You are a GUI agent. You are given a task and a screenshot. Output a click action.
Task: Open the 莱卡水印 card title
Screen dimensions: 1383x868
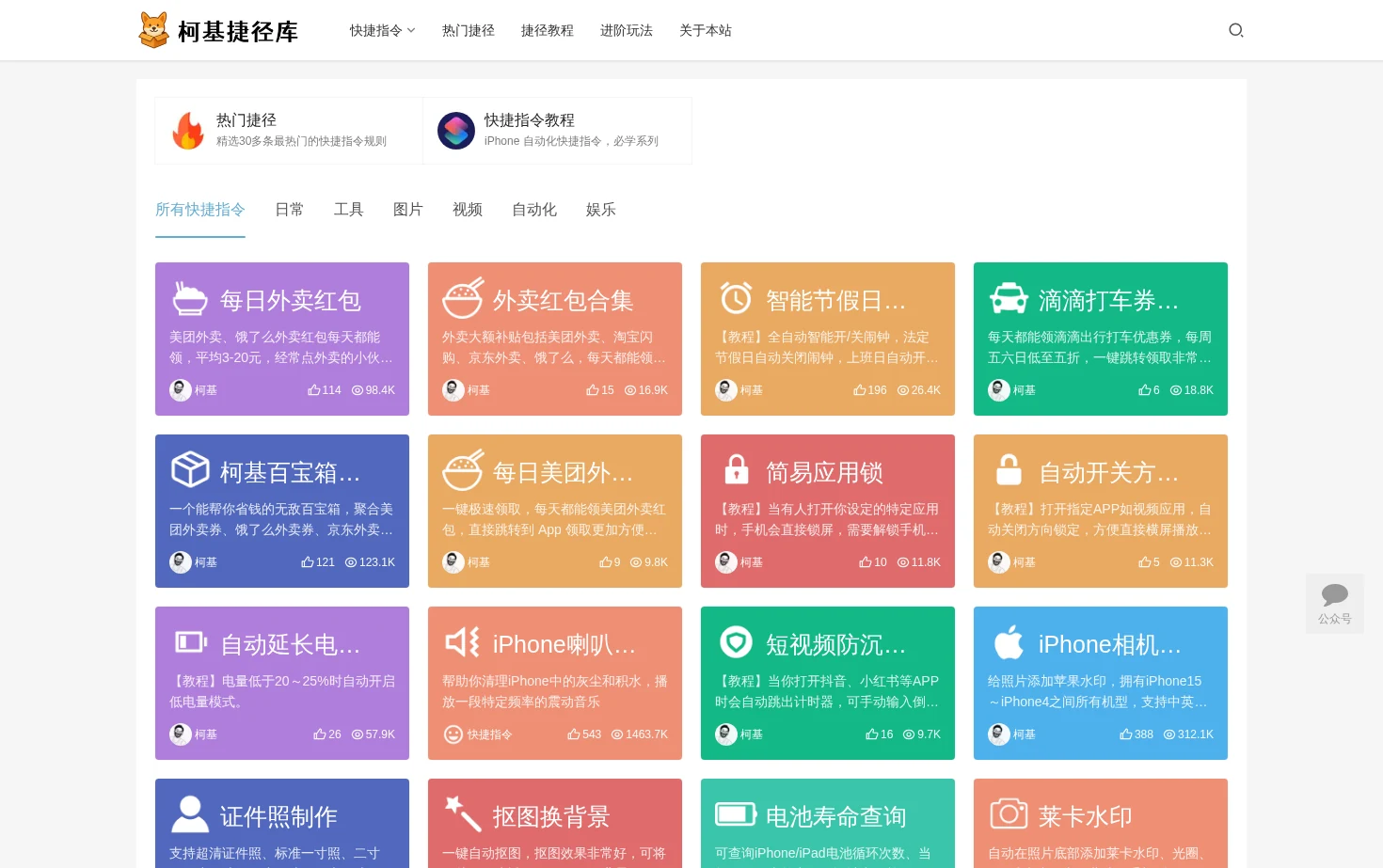[x=1086, y=816]
